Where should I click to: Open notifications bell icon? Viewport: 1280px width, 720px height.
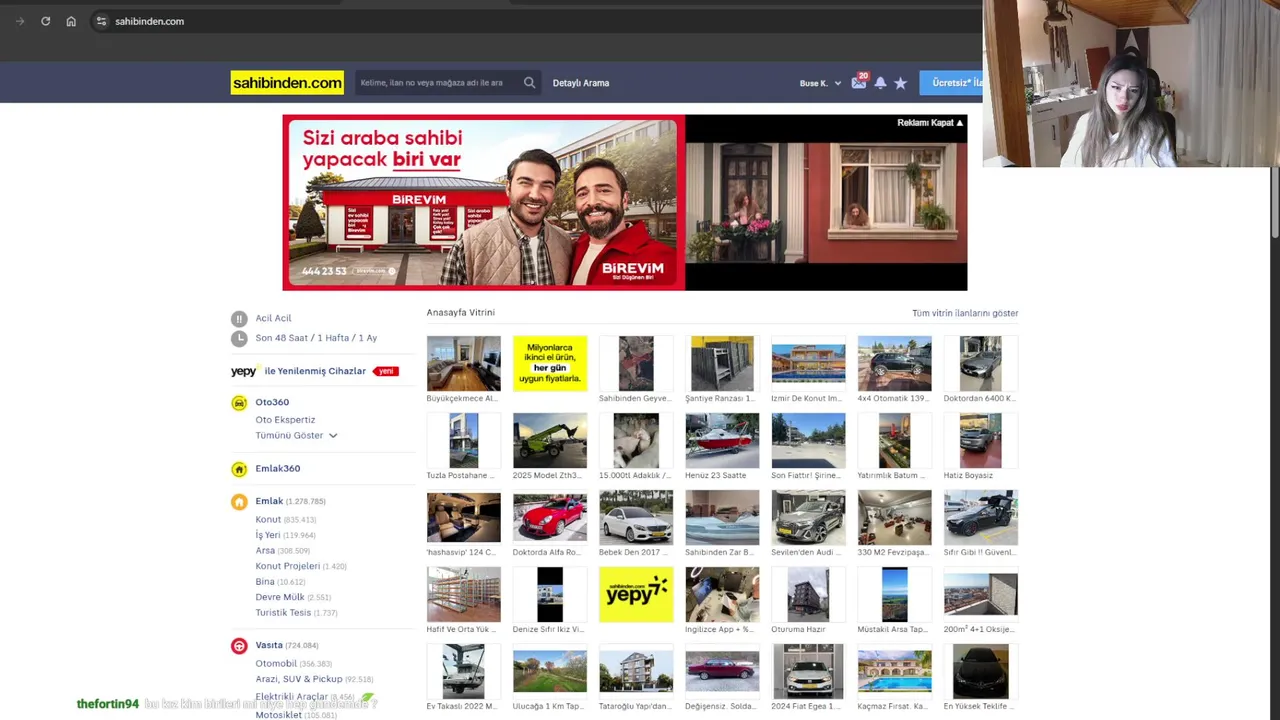pos(880,83)
